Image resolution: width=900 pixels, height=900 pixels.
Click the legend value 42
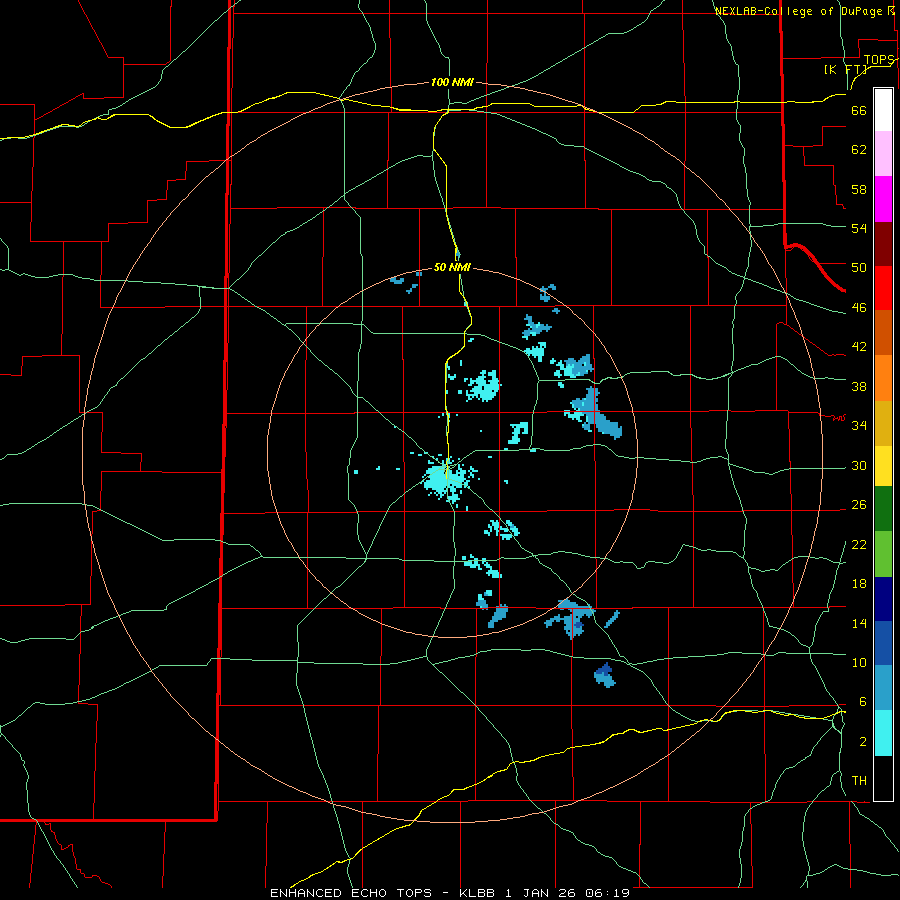pos(859,346)
